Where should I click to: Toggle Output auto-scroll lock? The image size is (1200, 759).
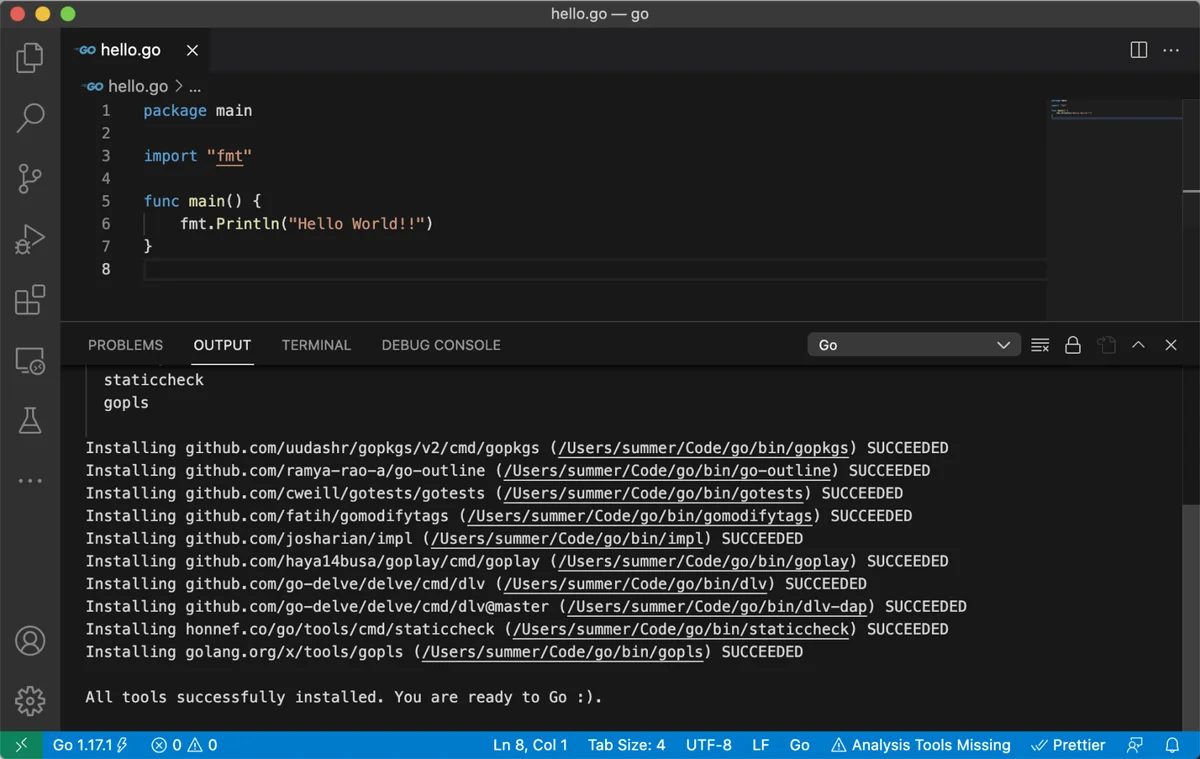(1073, 345)
